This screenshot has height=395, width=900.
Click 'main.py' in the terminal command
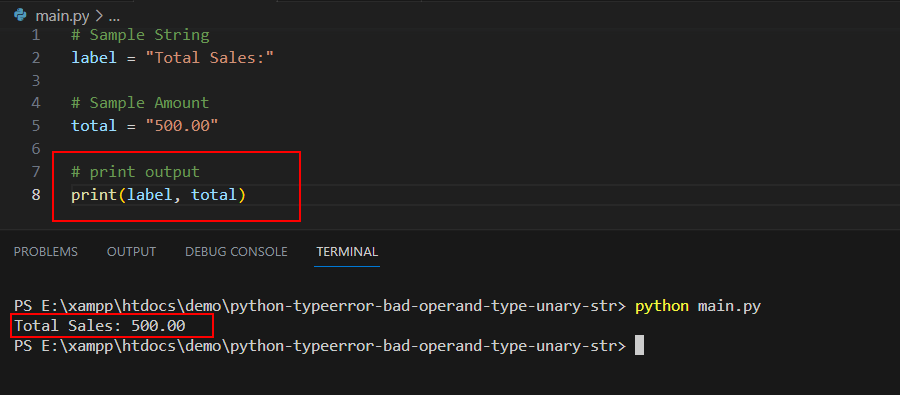pos(729,307)
